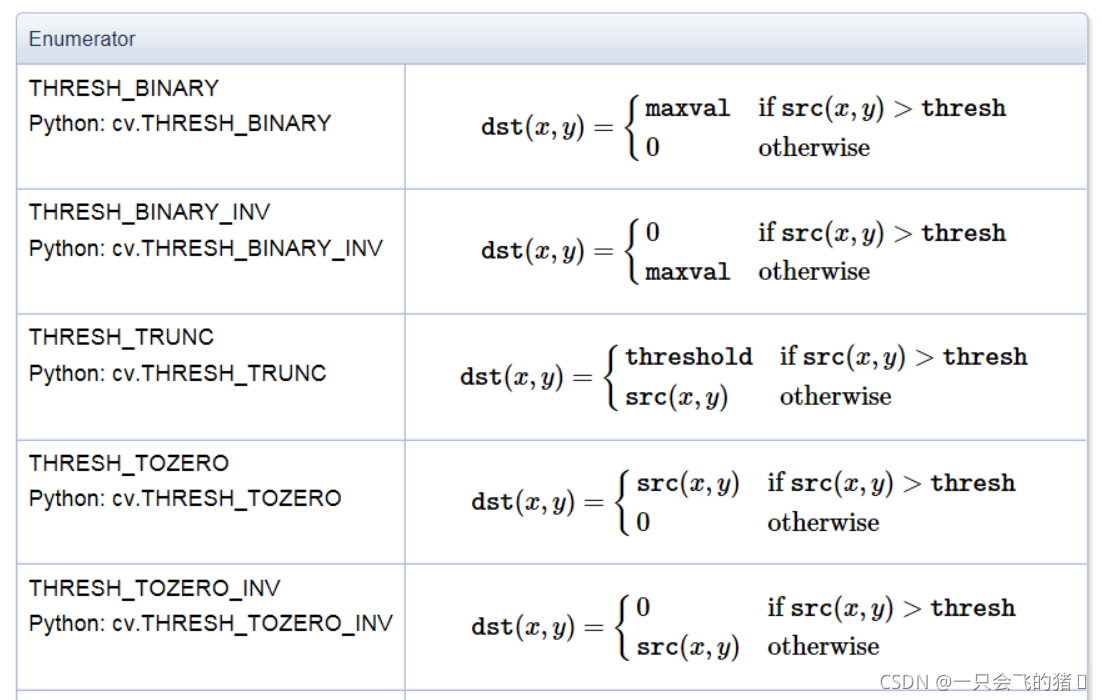Click the THRESH_BINARY_INV formula
Screen dimensions: 1102x700
[x=743, y=251]
